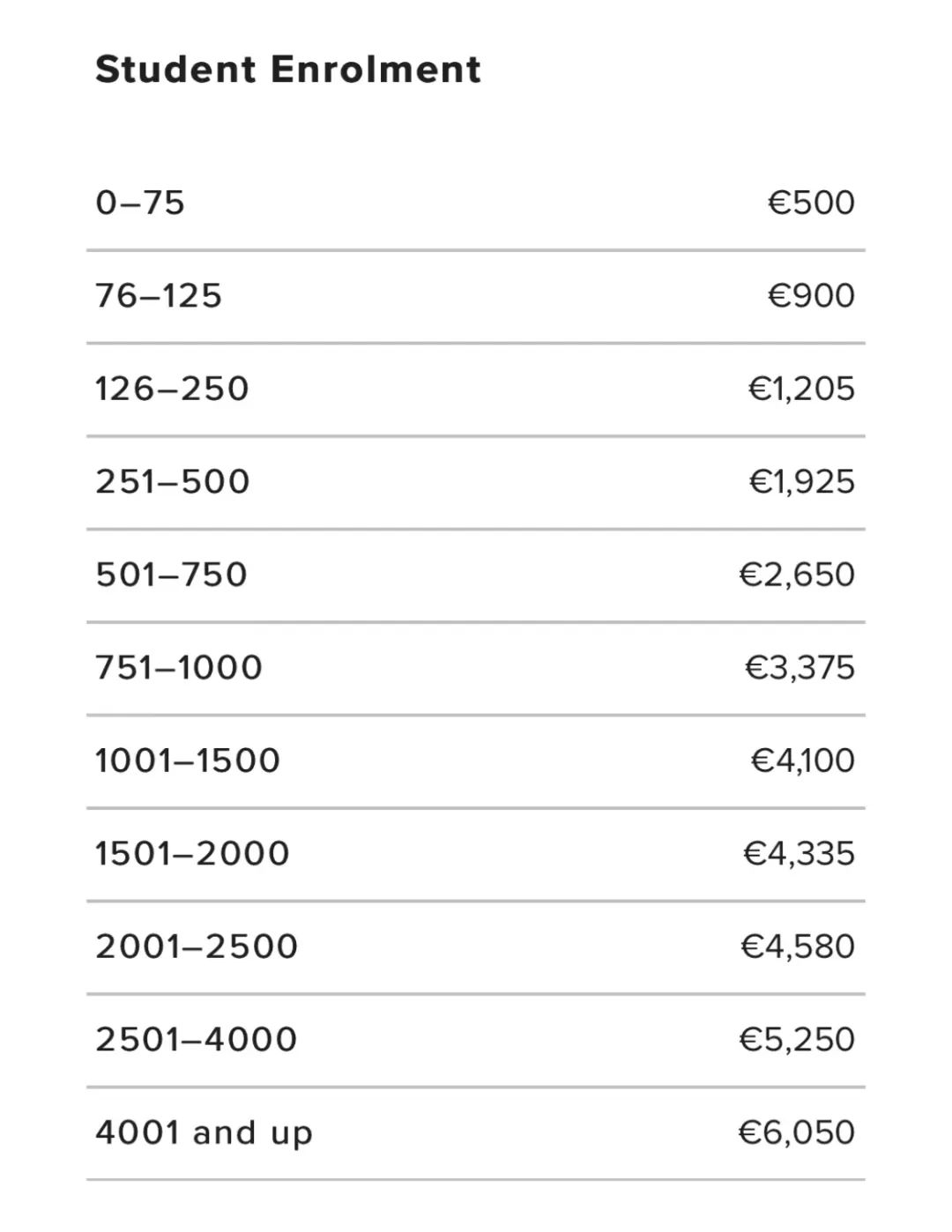This screenshot has width=952, height=1232.
Task: Click the €900 fee value
Action: (x=811, y=295)
